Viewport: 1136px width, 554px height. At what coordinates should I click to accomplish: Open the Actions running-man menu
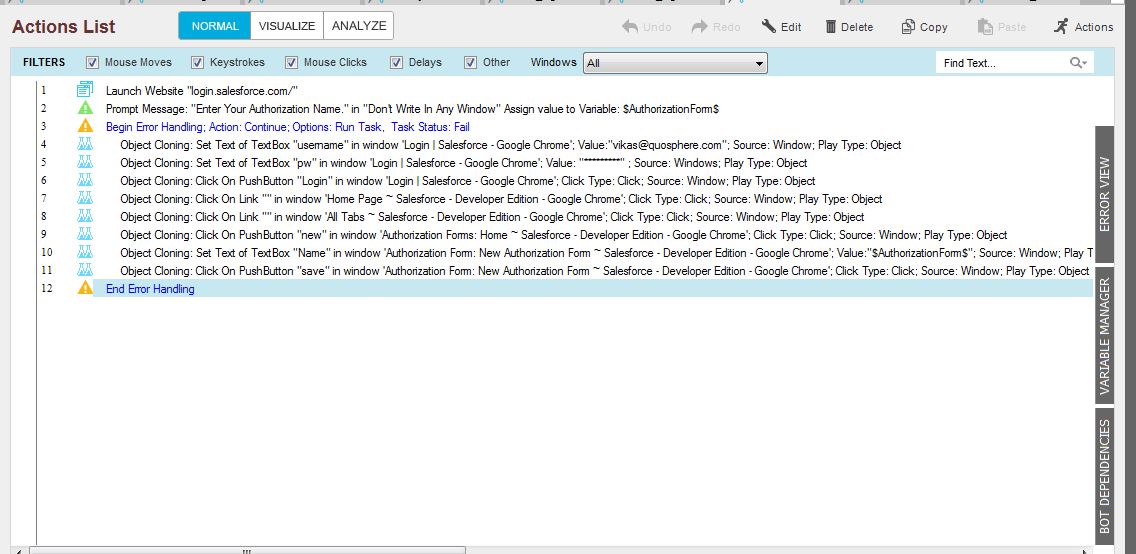click(1061, 27)
